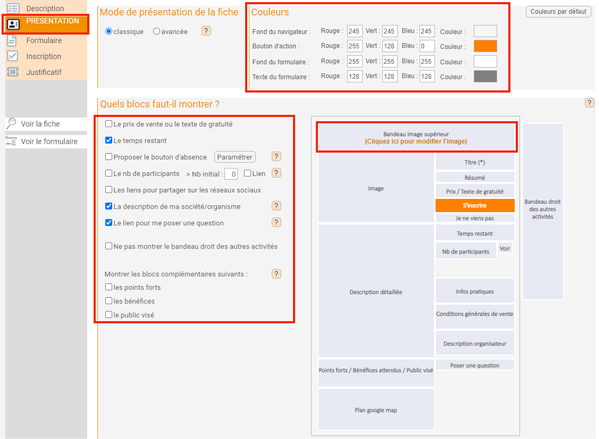
Task: Click the Voir la fiche magnifier icon
Action: (12, 123)
